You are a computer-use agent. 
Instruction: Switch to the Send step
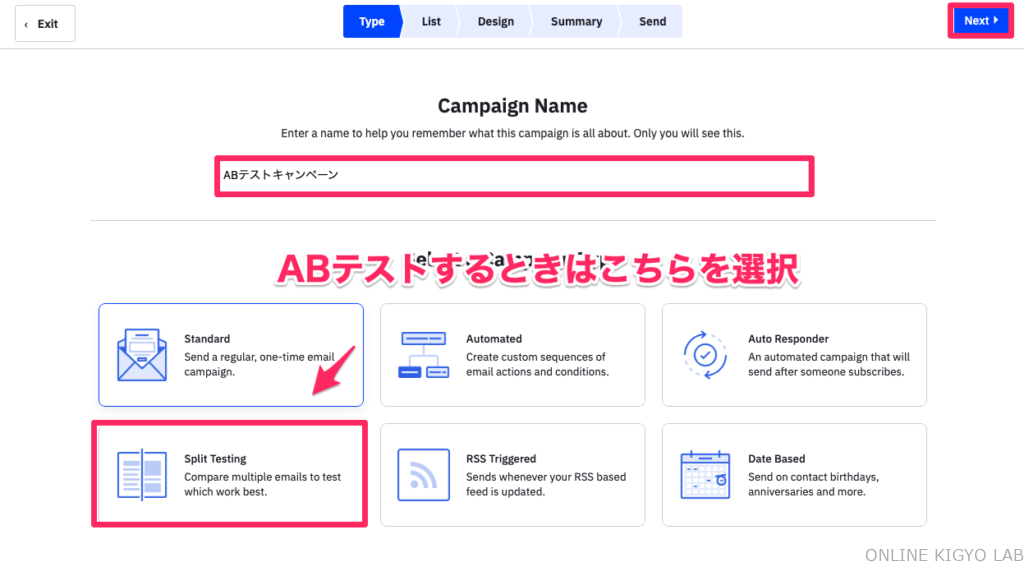pos(652,22)
